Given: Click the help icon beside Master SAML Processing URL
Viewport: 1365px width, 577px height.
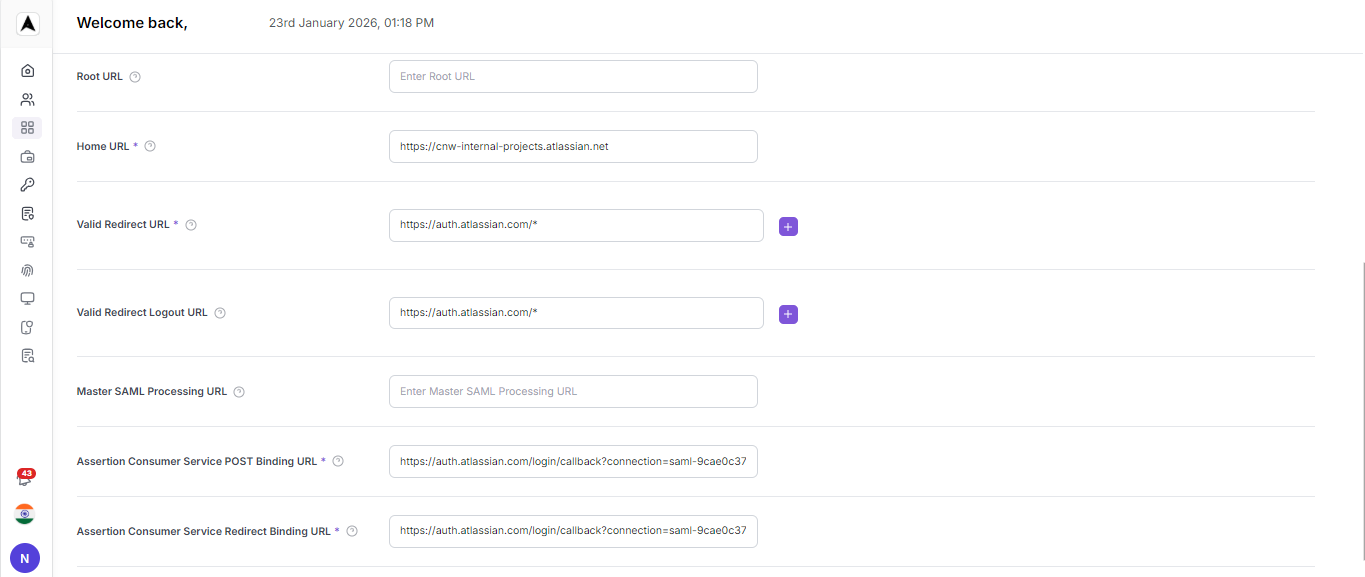Looking at the screenshot, I should tap(238, 391).
